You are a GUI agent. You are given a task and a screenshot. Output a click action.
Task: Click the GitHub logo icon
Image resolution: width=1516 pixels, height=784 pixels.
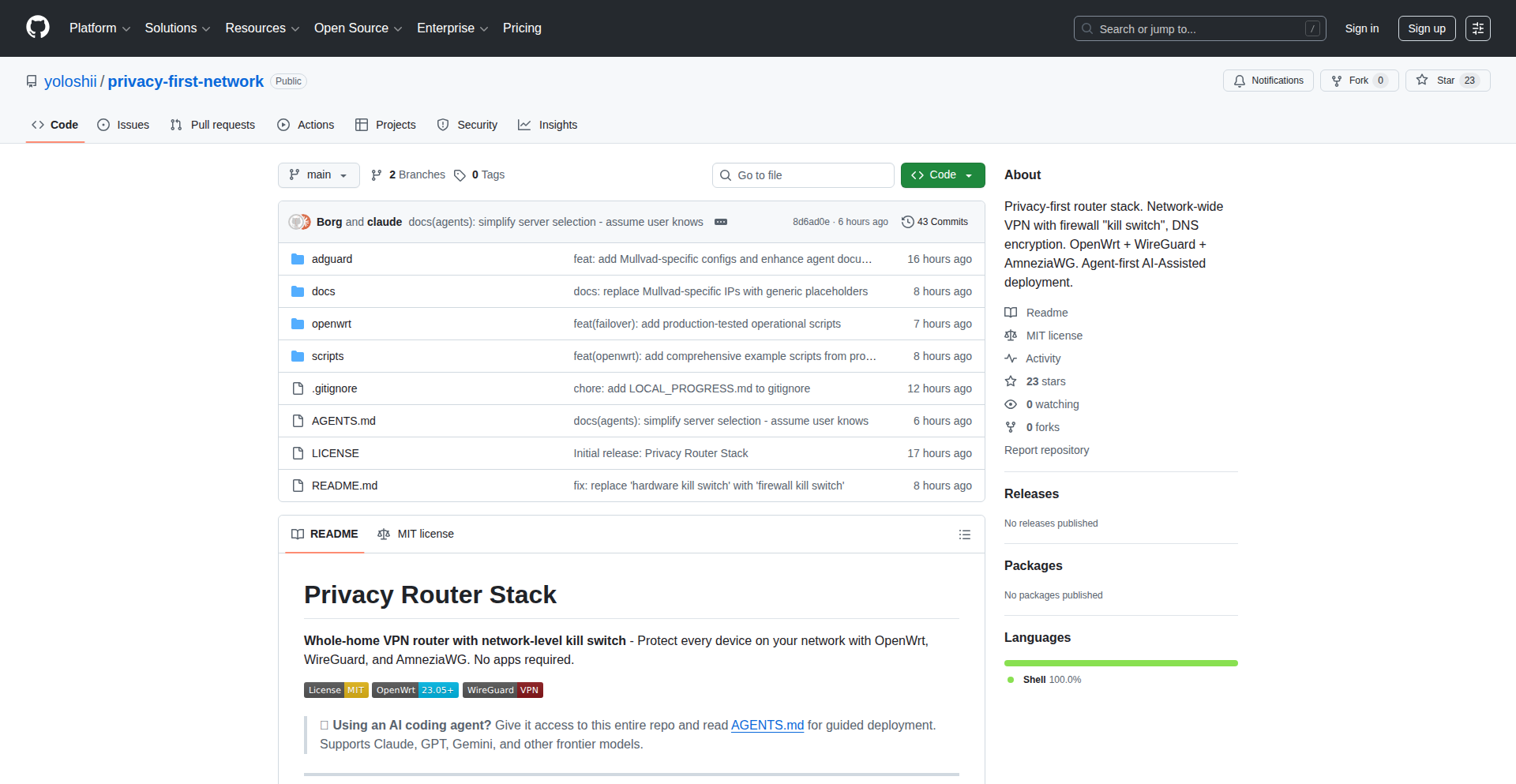coord(38,28)
